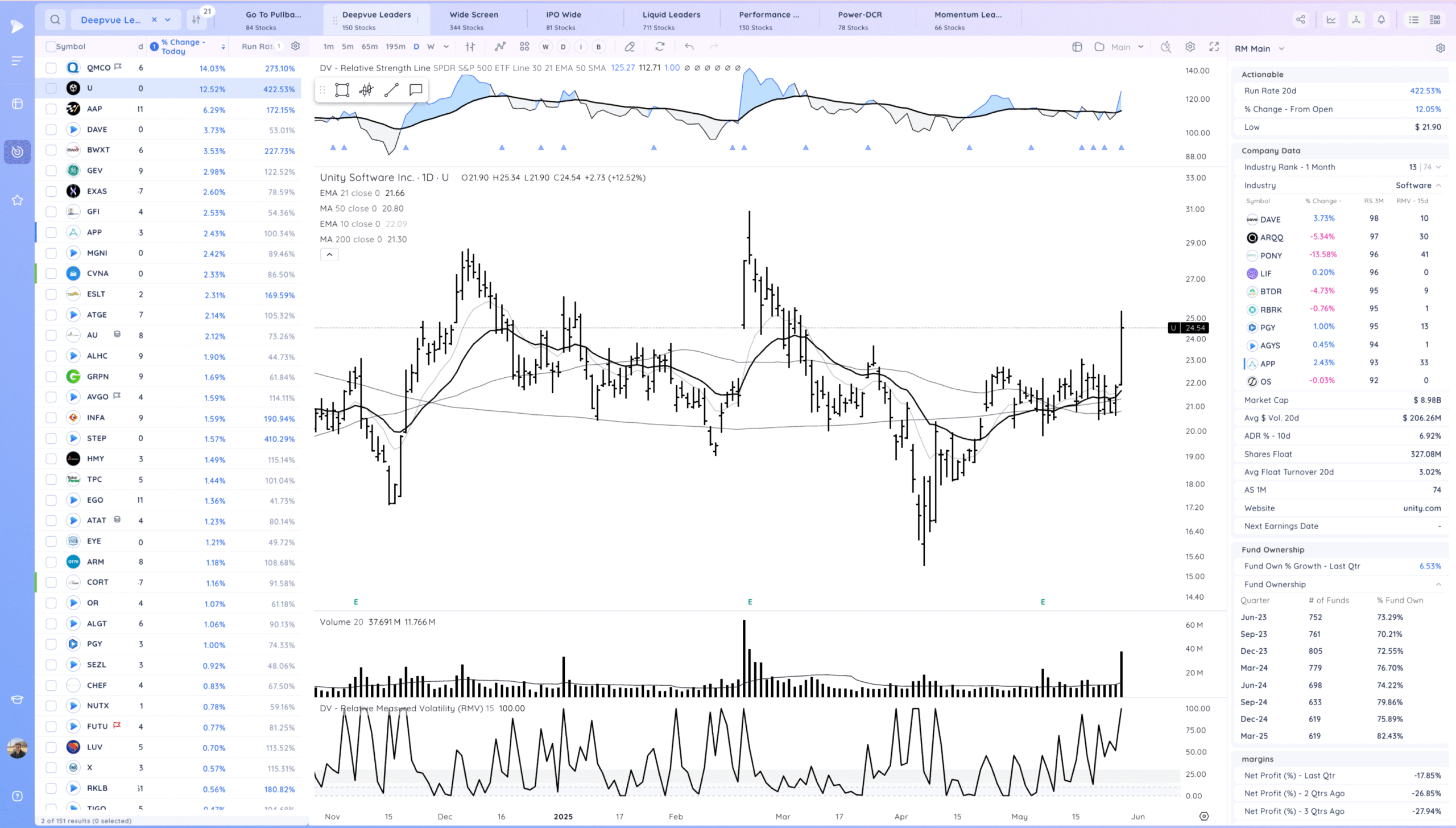
Task: Switch to the Liquid Leaders tab
Action: 671,20
